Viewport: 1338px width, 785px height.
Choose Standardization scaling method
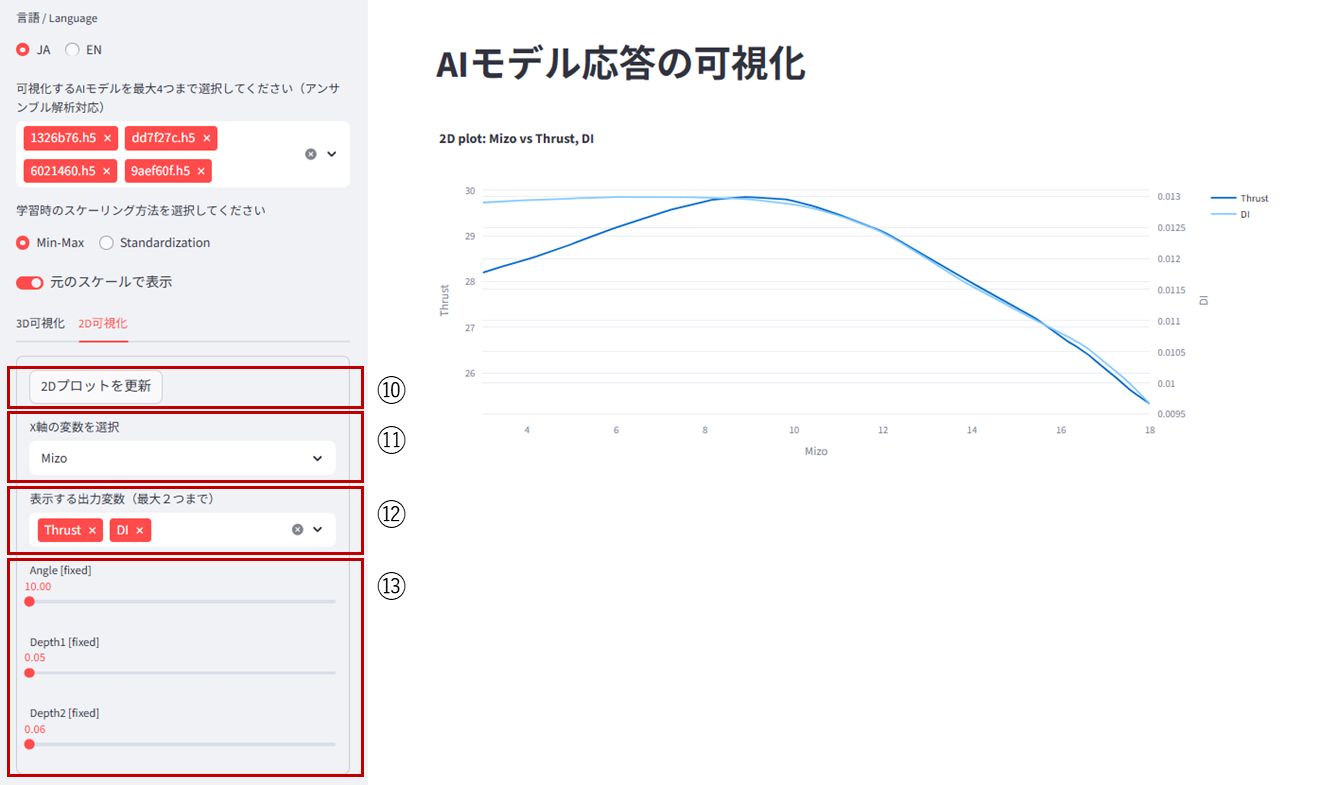(x=107, y=243)
